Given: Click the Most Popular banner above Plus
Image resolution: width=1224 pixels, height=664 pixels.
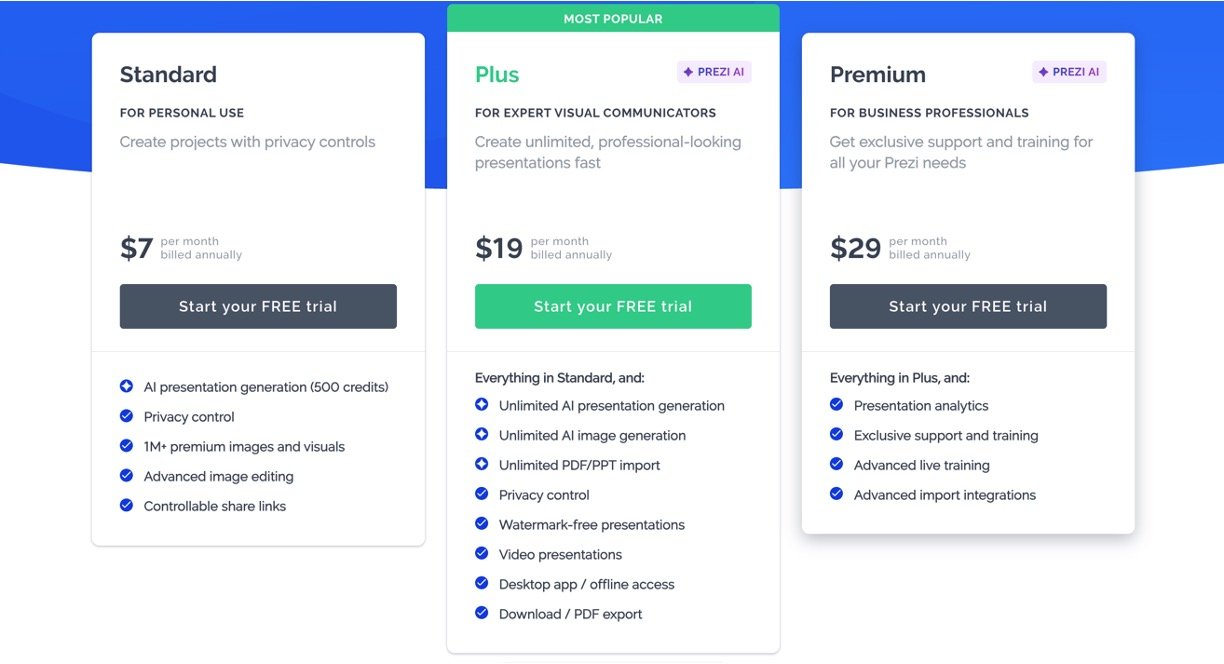Looking at the screenshot, I should [x=613, y=18].
